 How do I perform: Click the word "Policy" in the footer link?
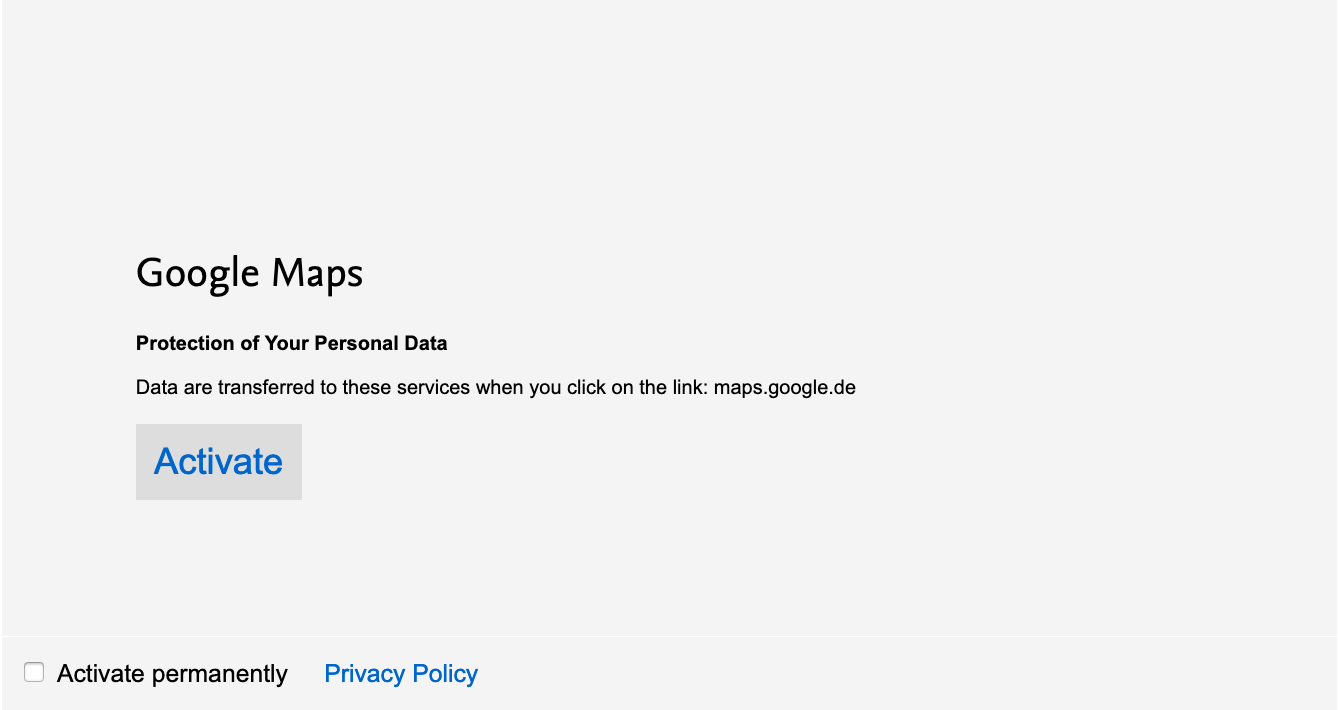445,674
